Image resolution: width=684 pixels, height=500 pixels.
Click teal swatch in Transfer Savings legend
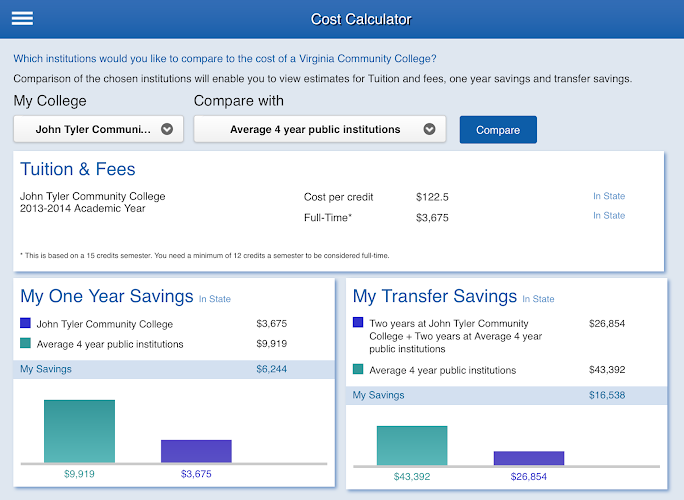[358, 370]
